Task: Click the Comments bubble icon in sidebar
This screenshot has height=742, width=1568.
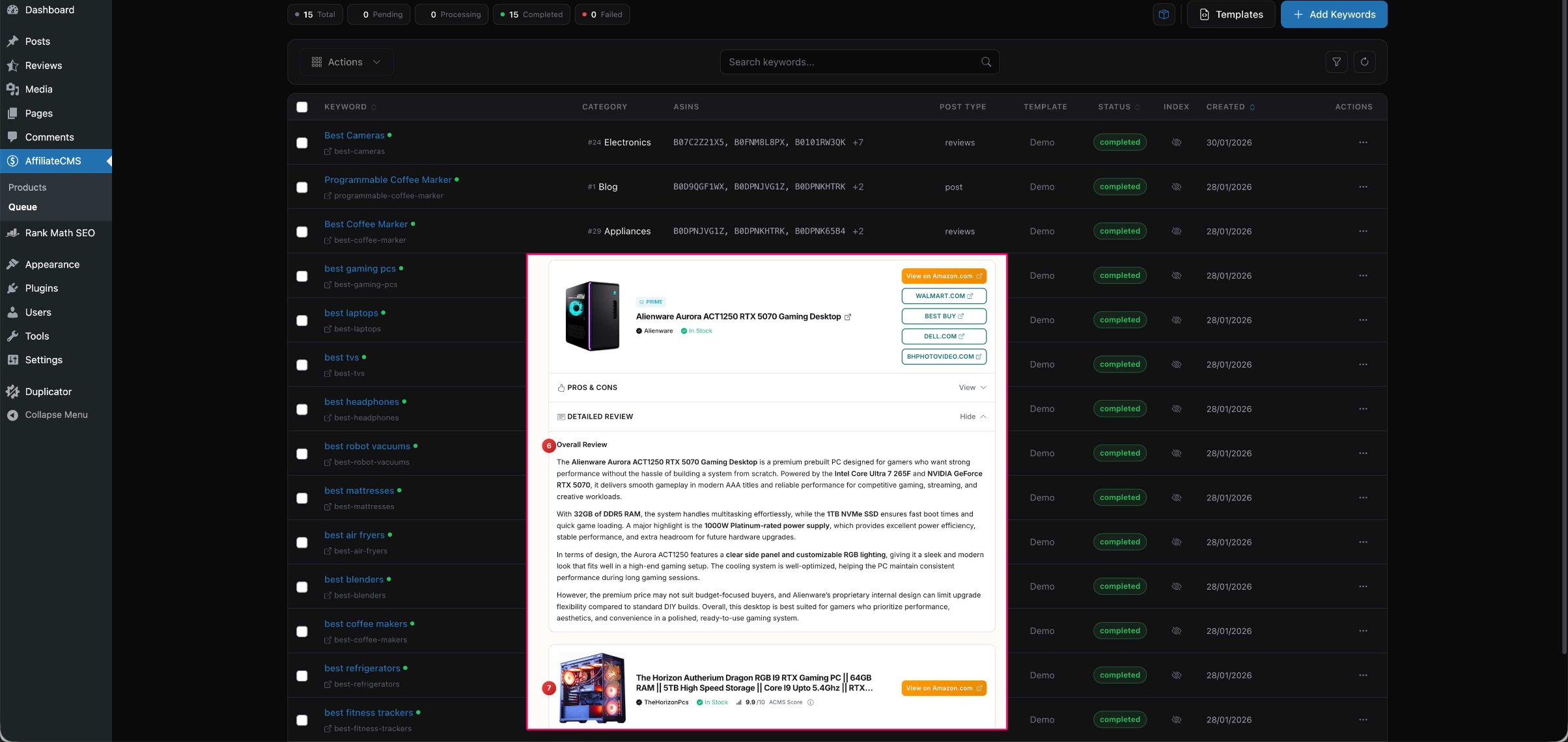Action: point(12,137)
